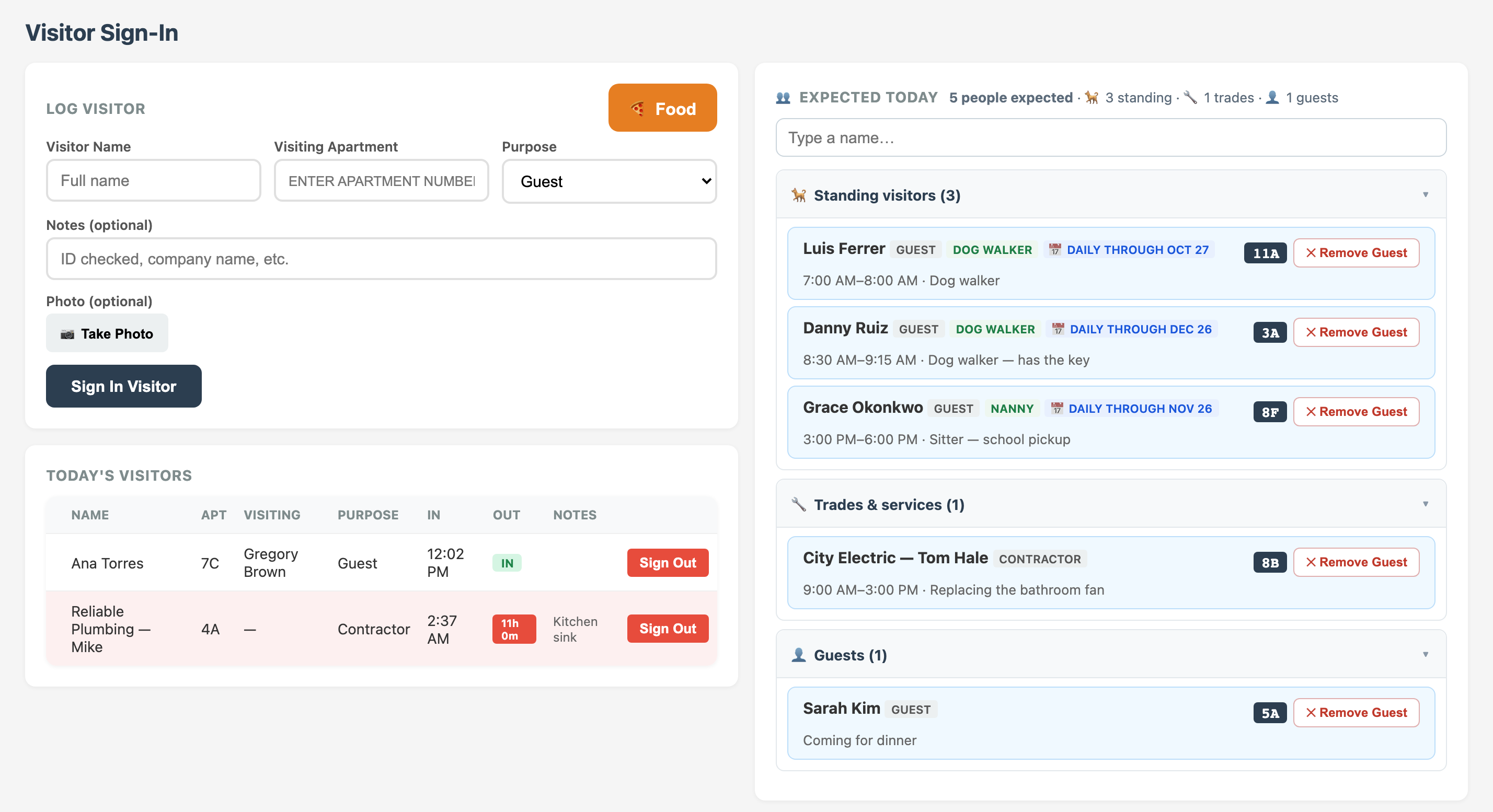Click DOG WALKER tag on Luis Ferrer
This screenshot has height=812, width=1493.
[x=992, y=250]
